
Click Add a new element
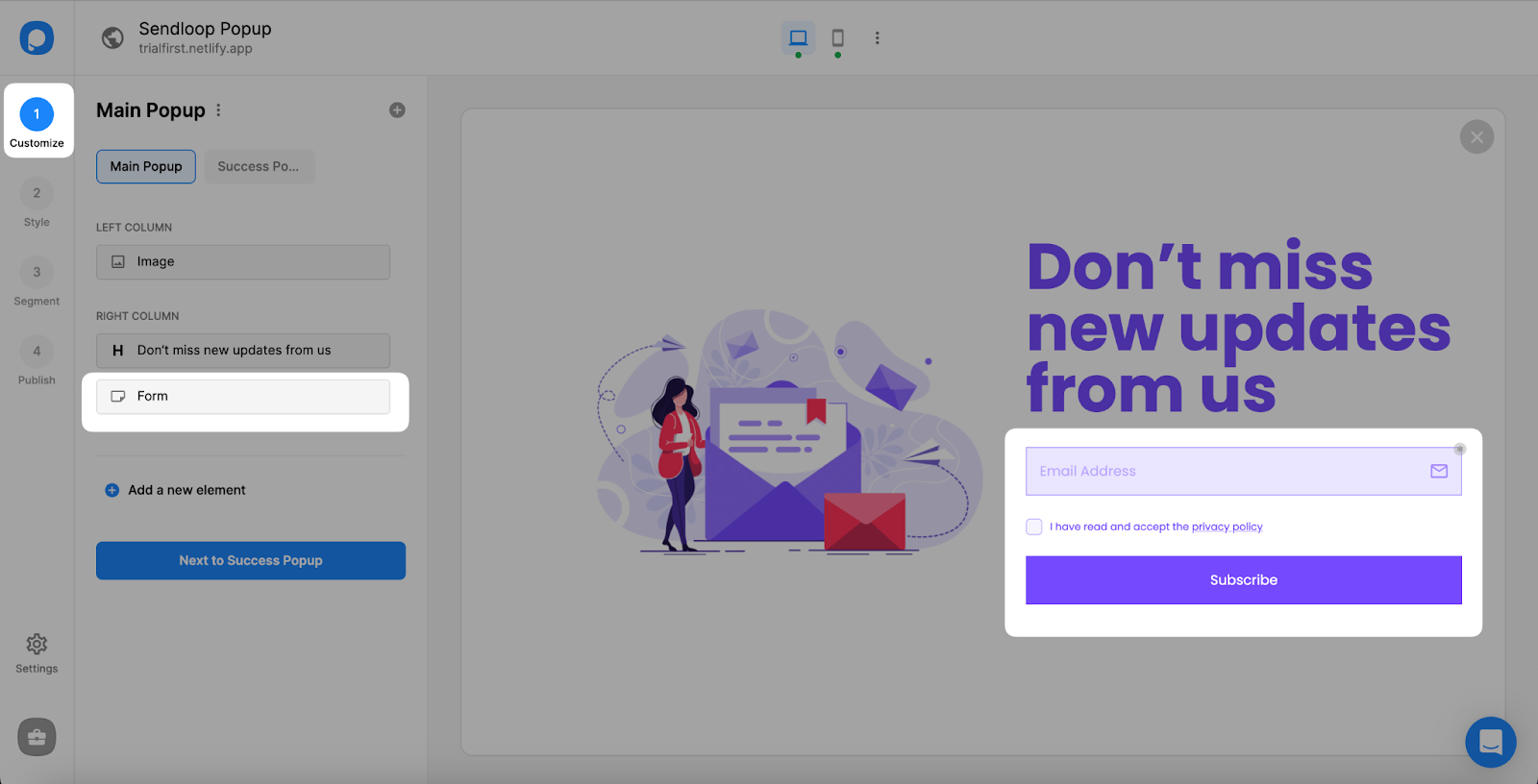[x=175, y=490]
